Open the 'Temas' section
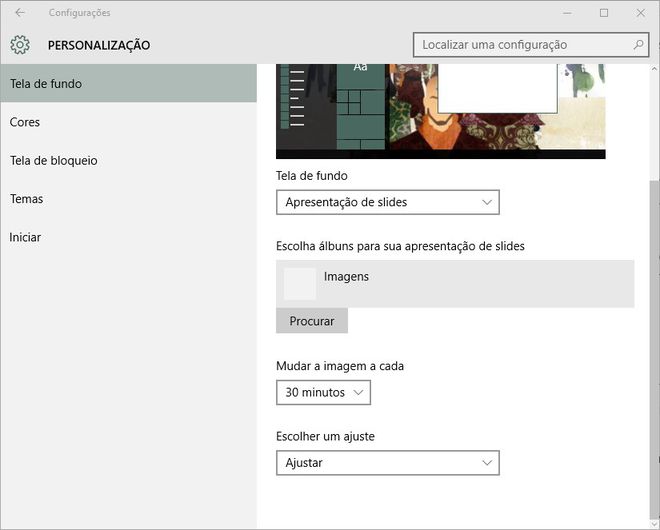 pos(128,199)
